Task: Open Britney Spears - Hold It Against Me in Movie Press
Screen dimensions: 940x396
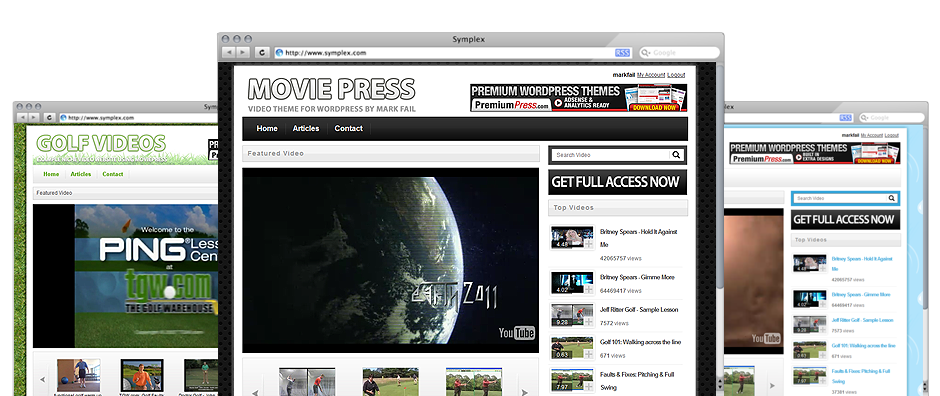Action: (x=638, y=238)
